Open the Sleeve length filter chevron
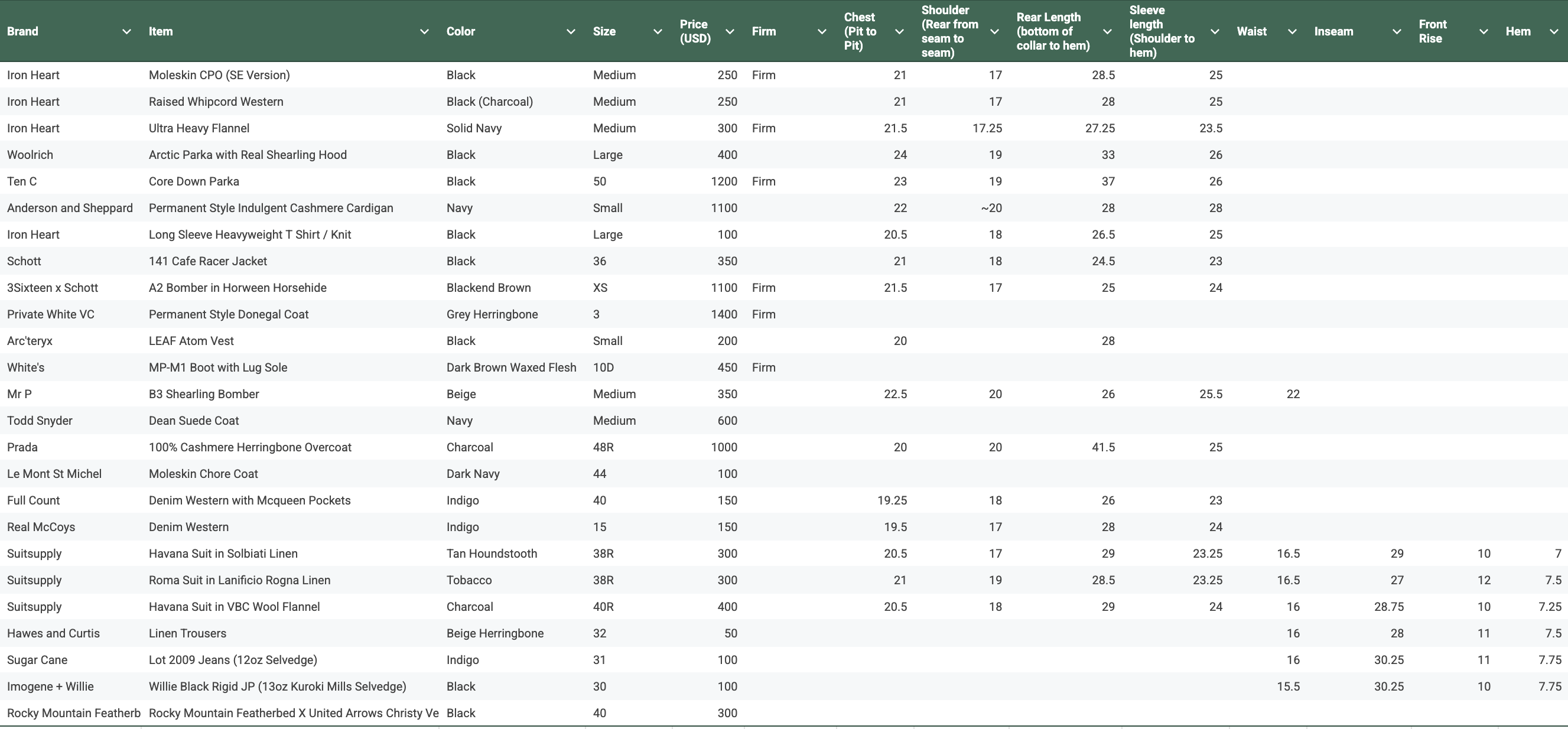Image resolution: width=1568 pixels, height=729 pixels. (1214, 32)
